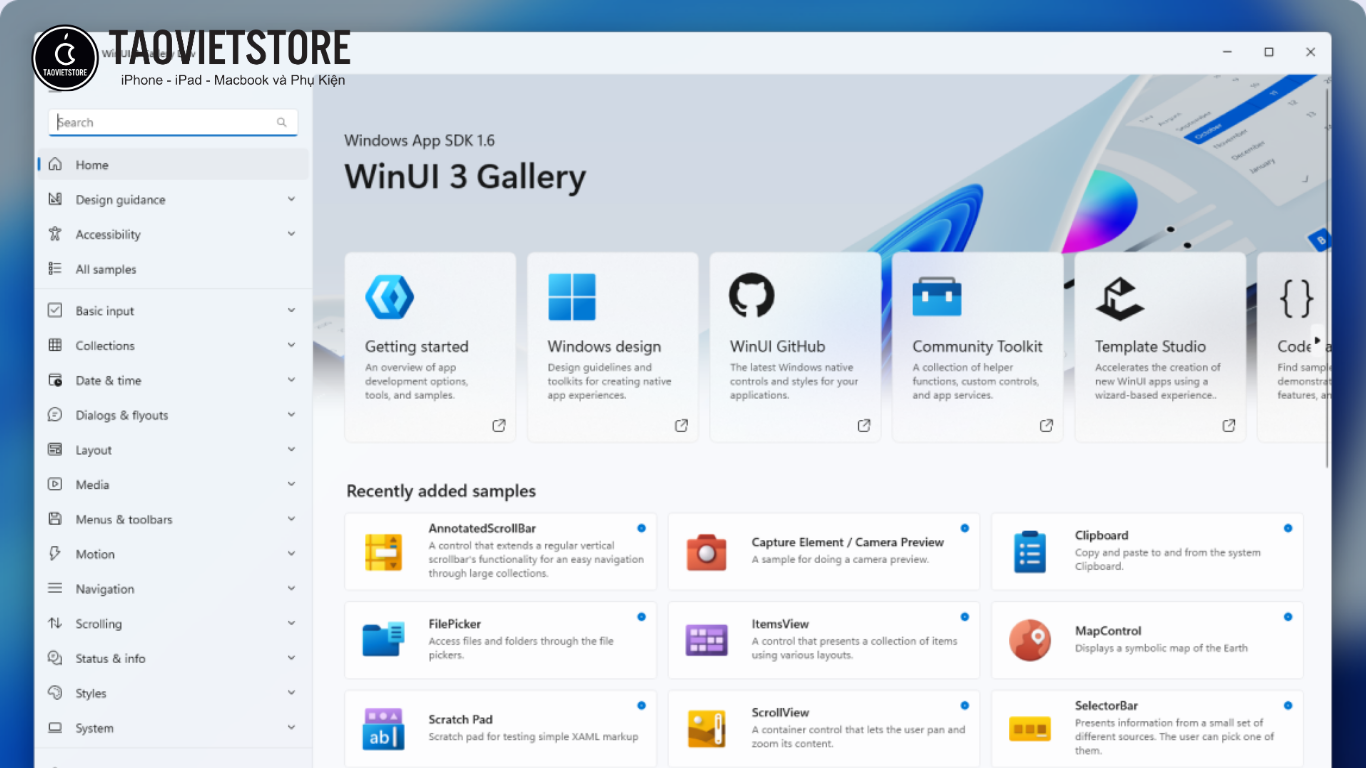Open the MapControl sample title

pyautogui.click(x=1108, y=631)
